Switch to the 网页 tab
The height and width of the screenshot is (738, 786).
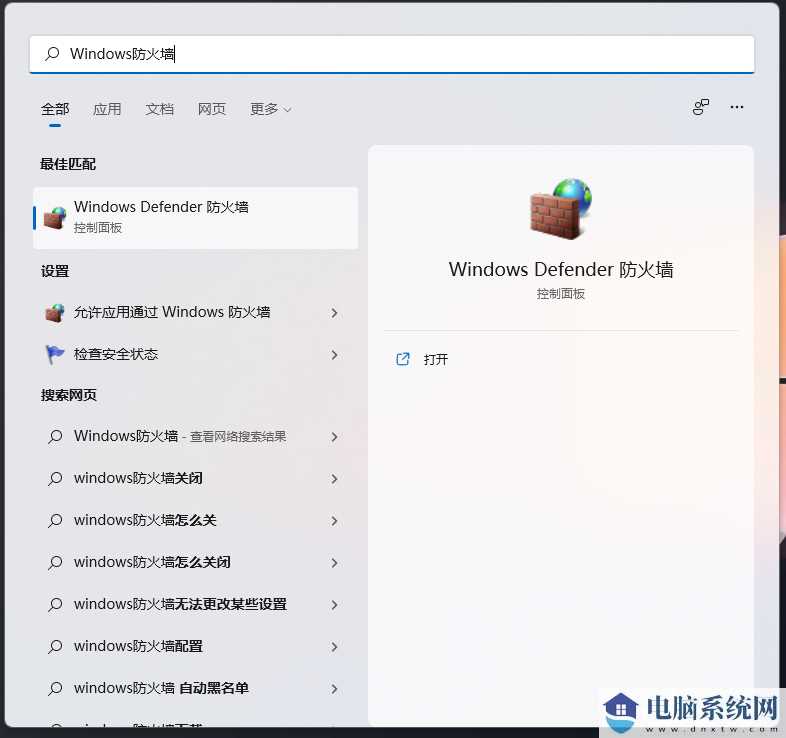(212, 109)
